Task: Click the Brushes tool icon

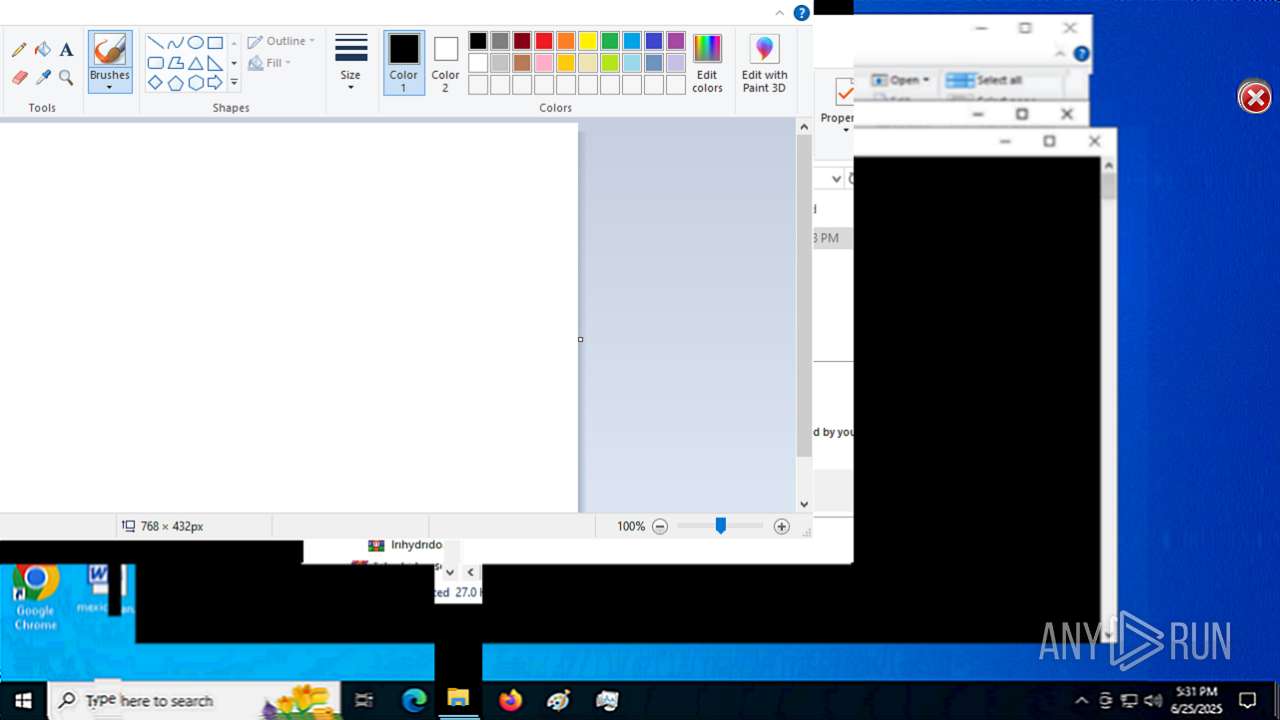Action: pyautogui.click(x=109, y=50)
